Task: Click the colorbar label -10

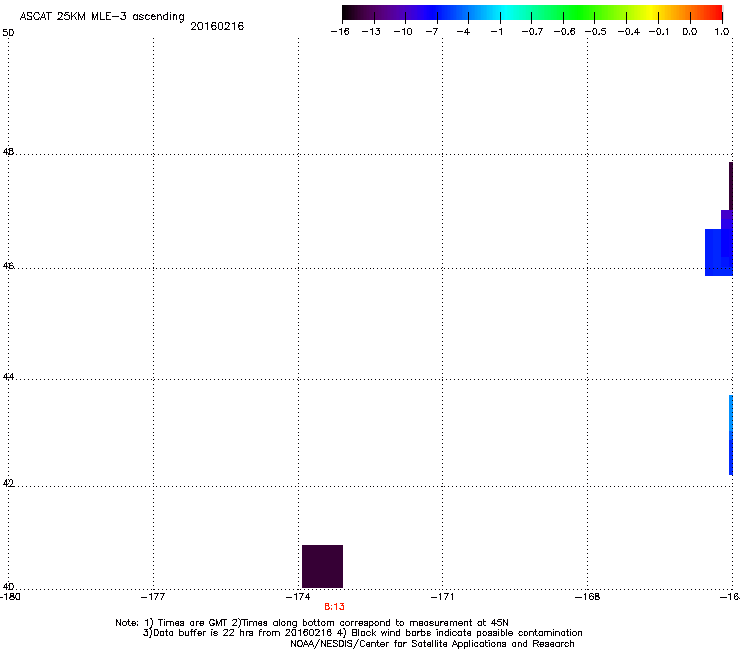Action: 403,32
